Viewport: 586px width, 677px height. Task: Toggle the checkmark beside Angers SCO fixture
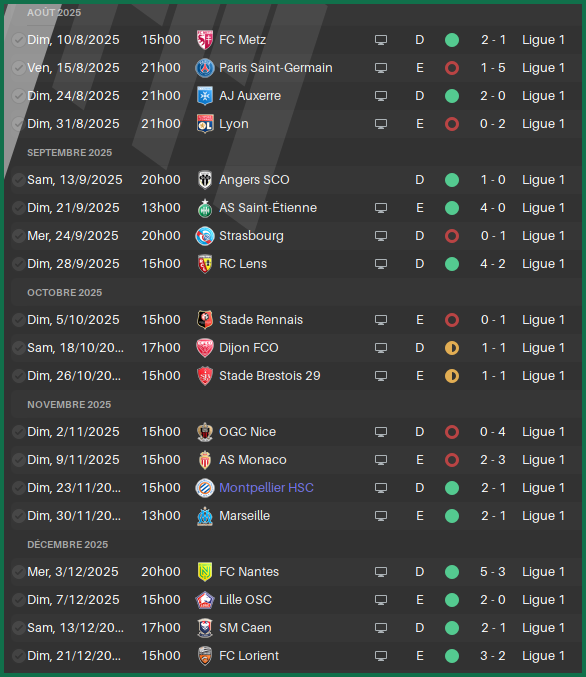(18, 180)
